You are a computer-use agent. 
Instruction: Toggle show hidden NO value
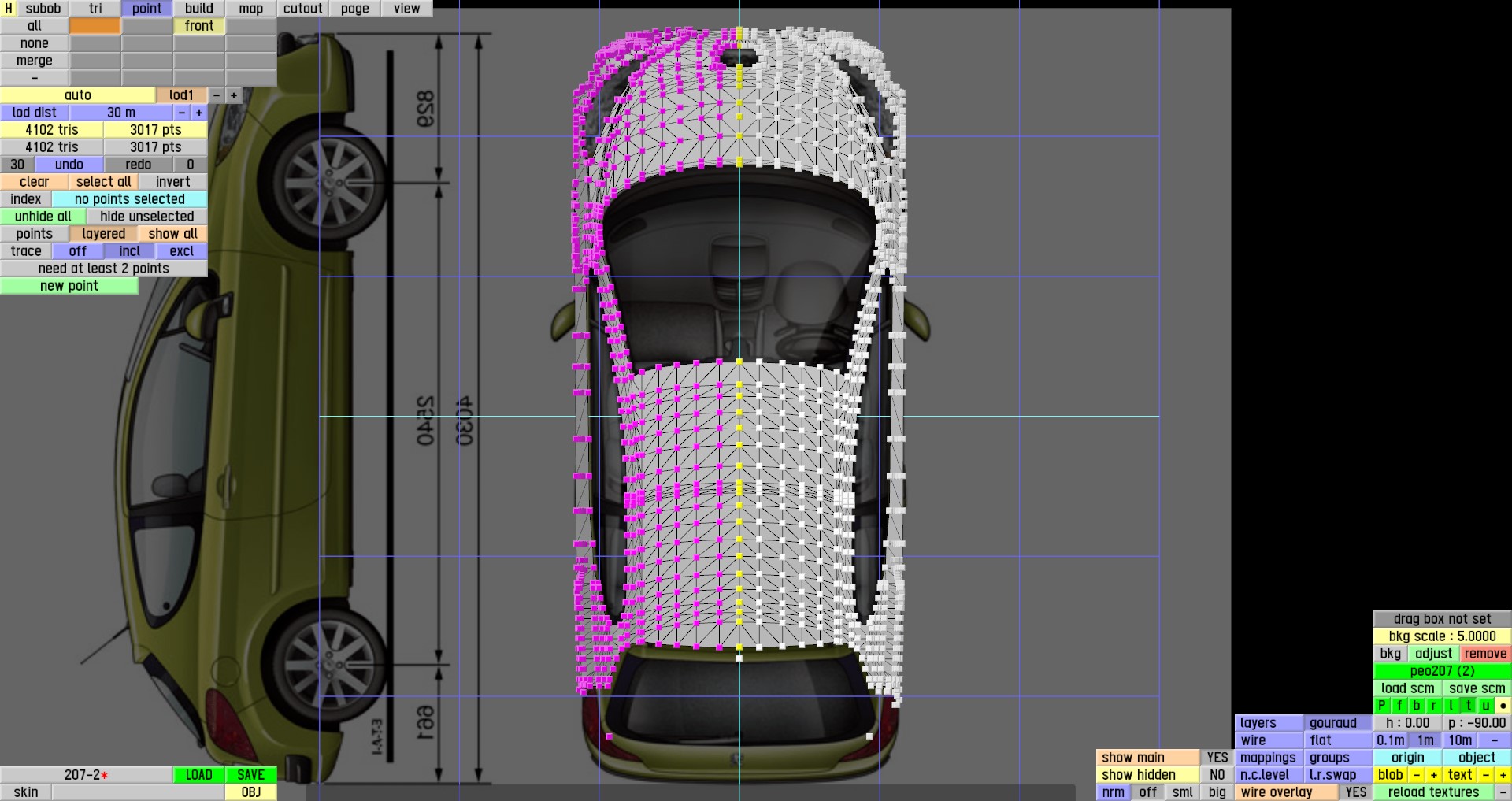click(1217, 775)
